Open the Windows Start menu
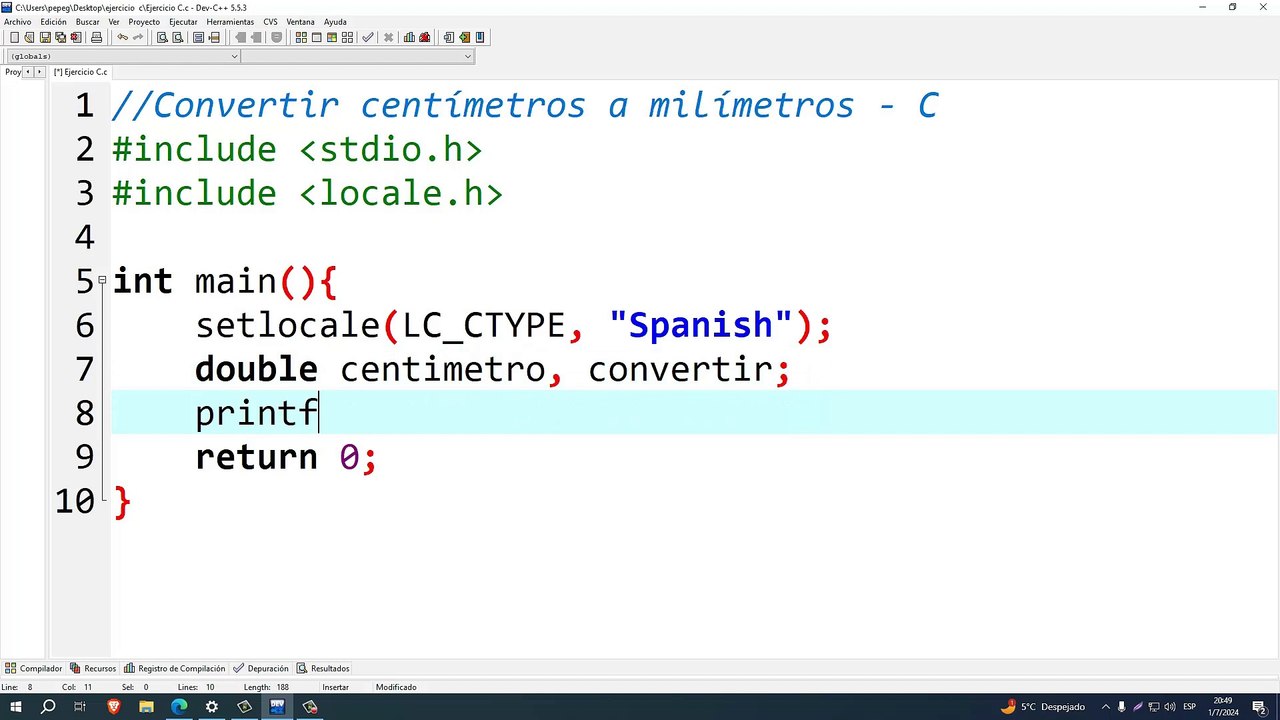The width and height of the screenshot is (1280, 720). (x=15, y=707)
